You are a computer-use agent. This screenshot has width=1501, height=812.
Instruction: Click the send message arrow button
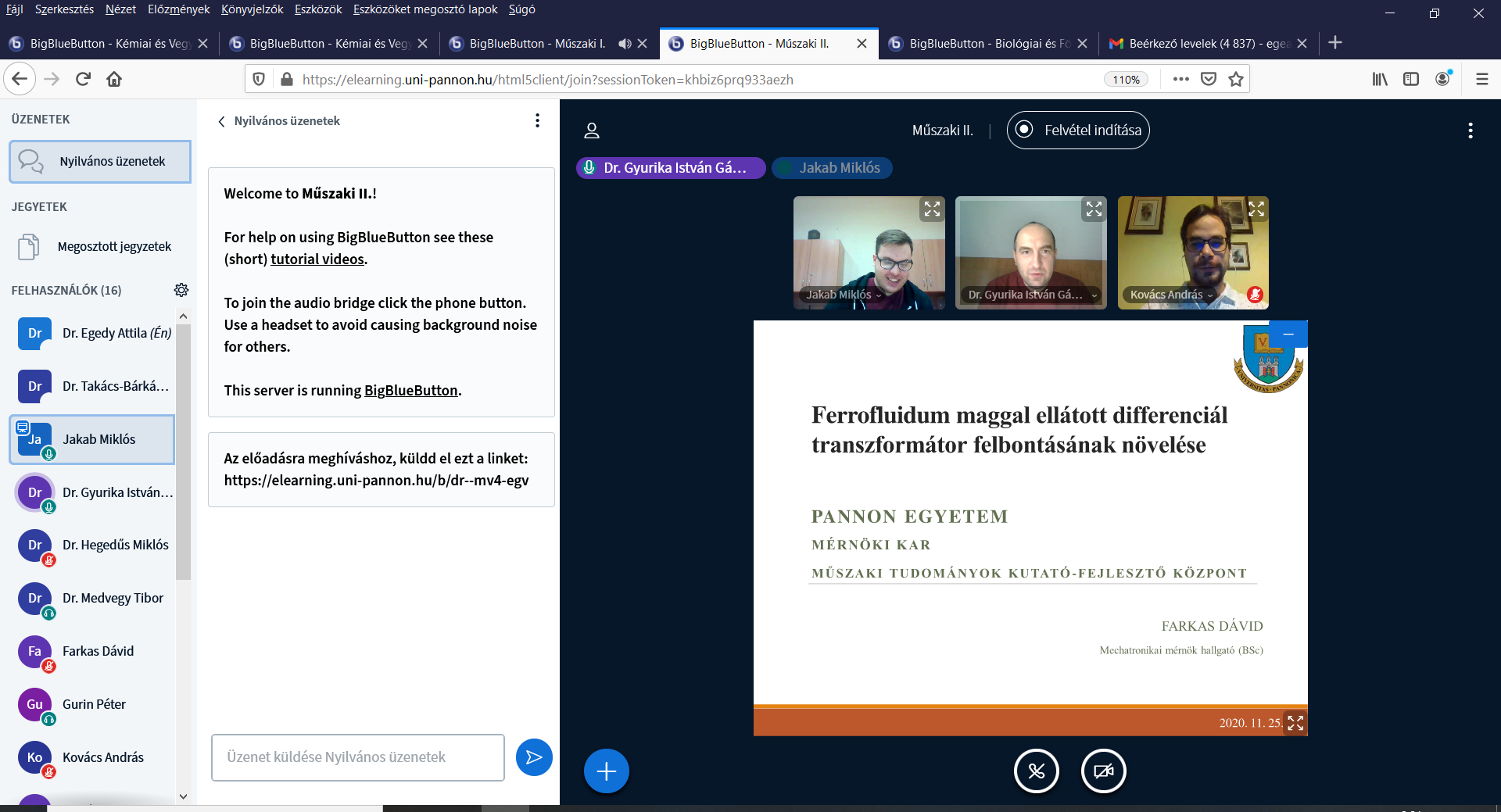[x=534, y=757]
